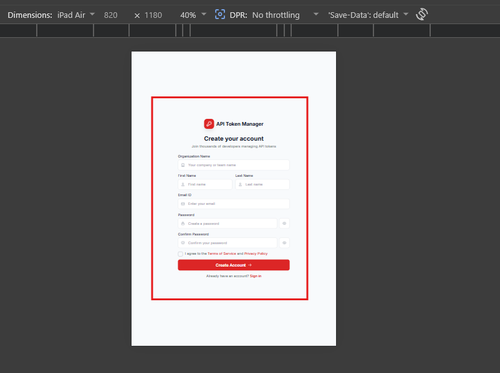This screenshot has width=500, height=373.
Task: Open the Save-Data default dropdown
Action: (368, 15)
